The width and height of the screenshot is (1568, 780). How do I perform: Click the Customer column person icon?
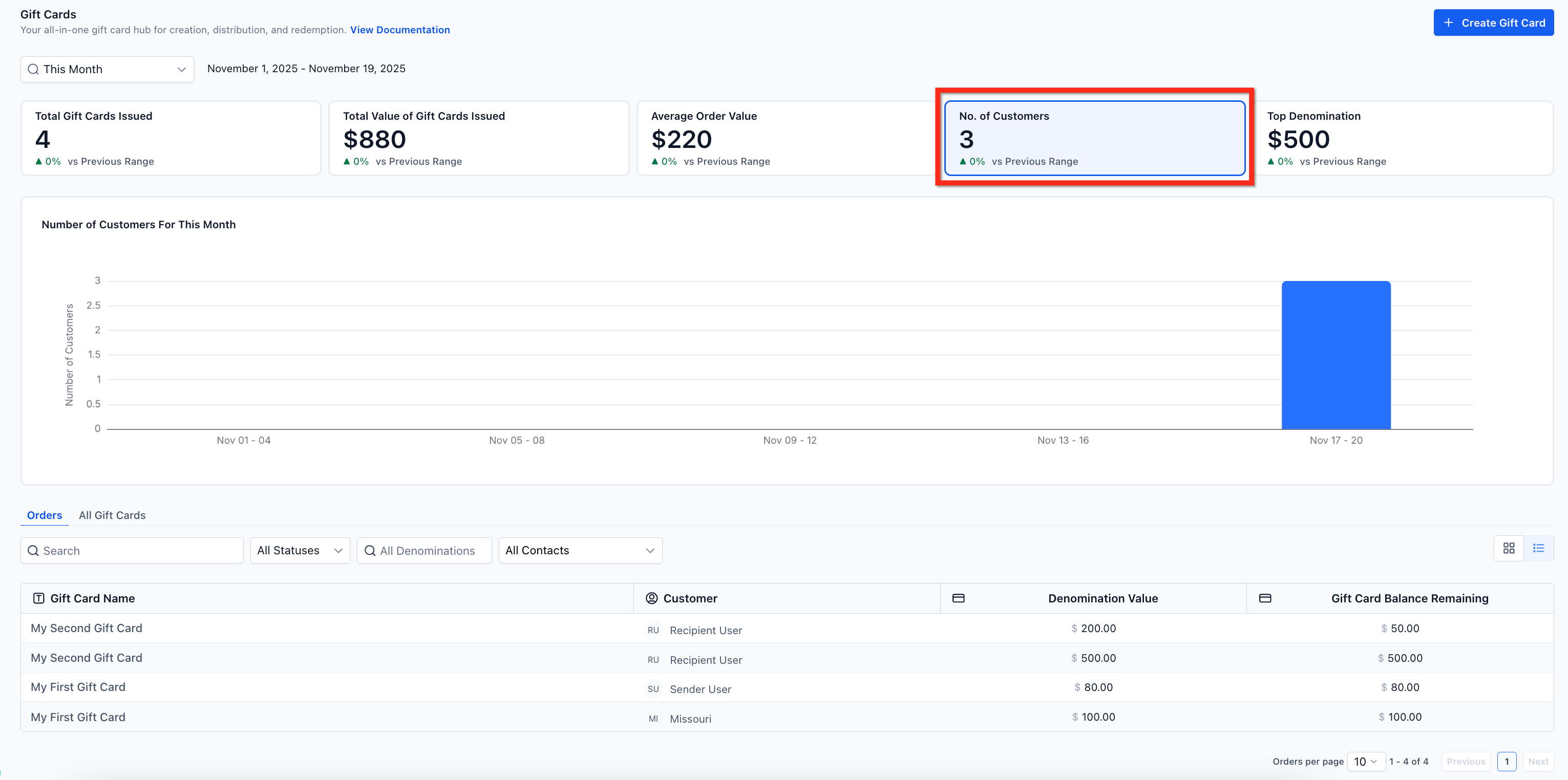point(651,598)
